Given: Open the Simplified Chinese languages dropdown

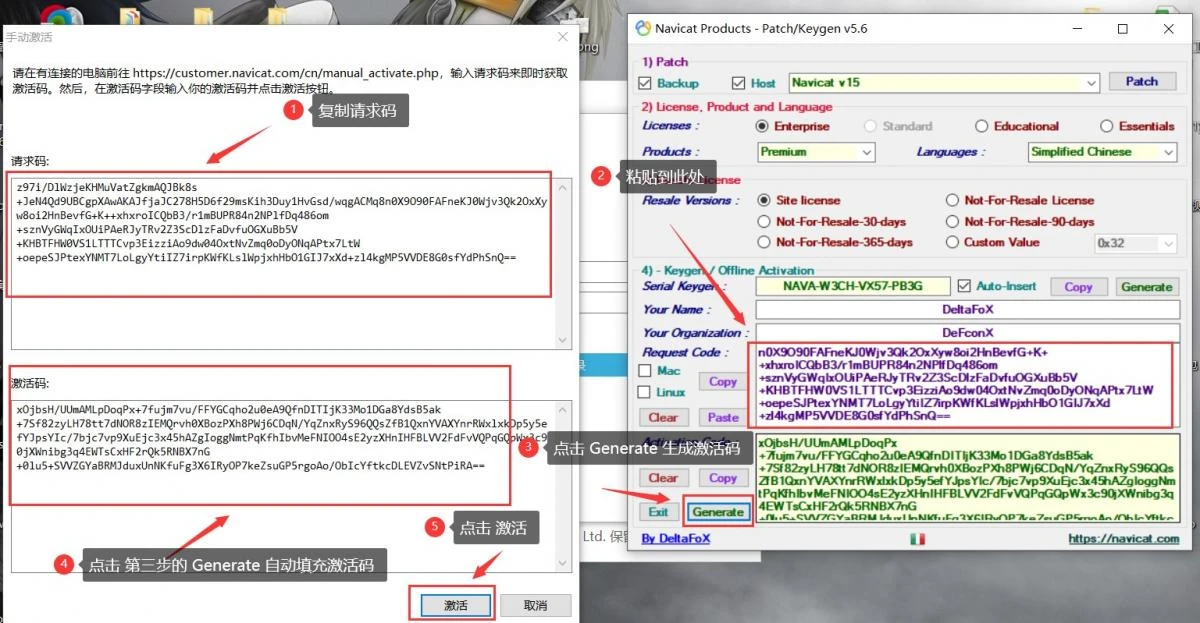Looking at the screenshot, I should point(1103,152).
